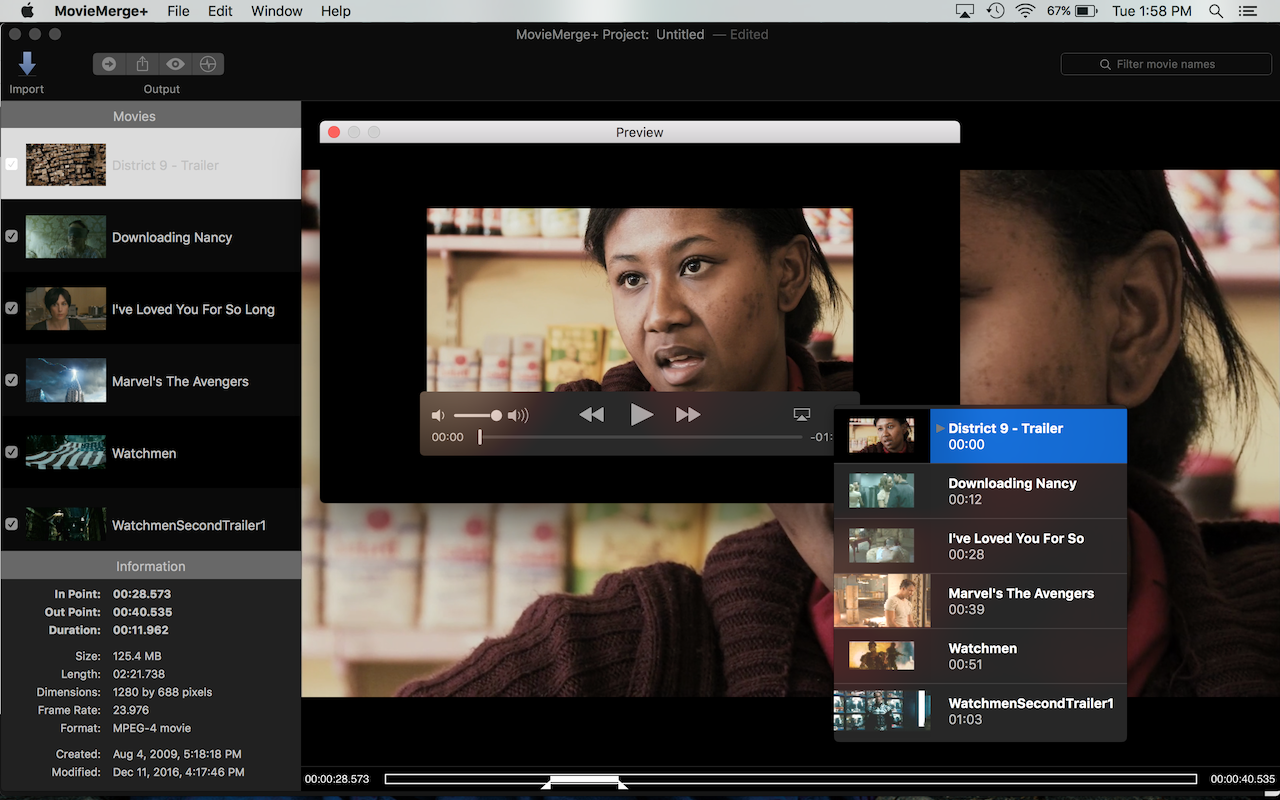
Task: Jump to WatchmenSecondTrailer1 chapter at 01:03
Action: click(980, 711)
